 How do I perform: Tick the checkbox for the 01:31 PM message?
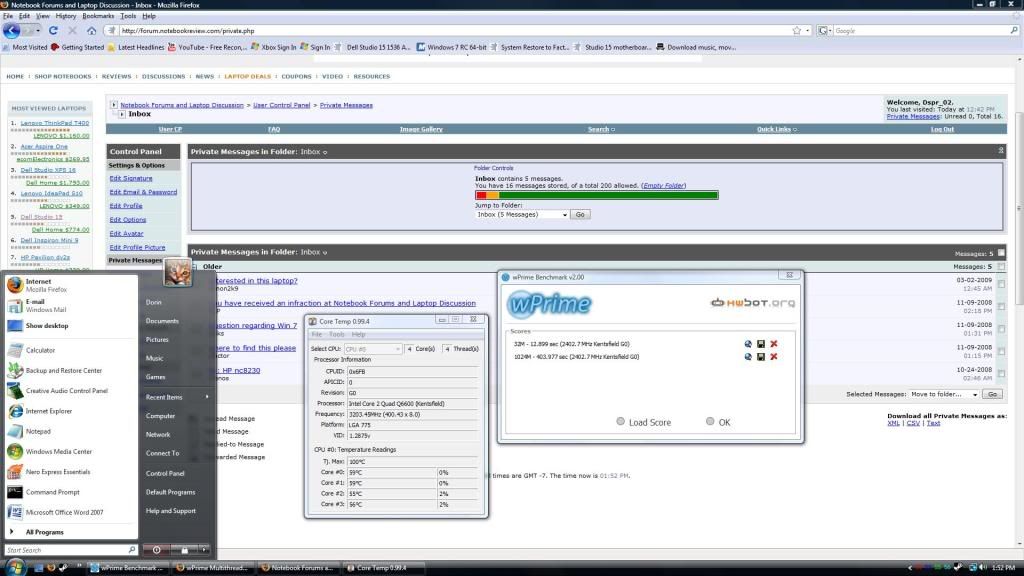pos(1001,329)
